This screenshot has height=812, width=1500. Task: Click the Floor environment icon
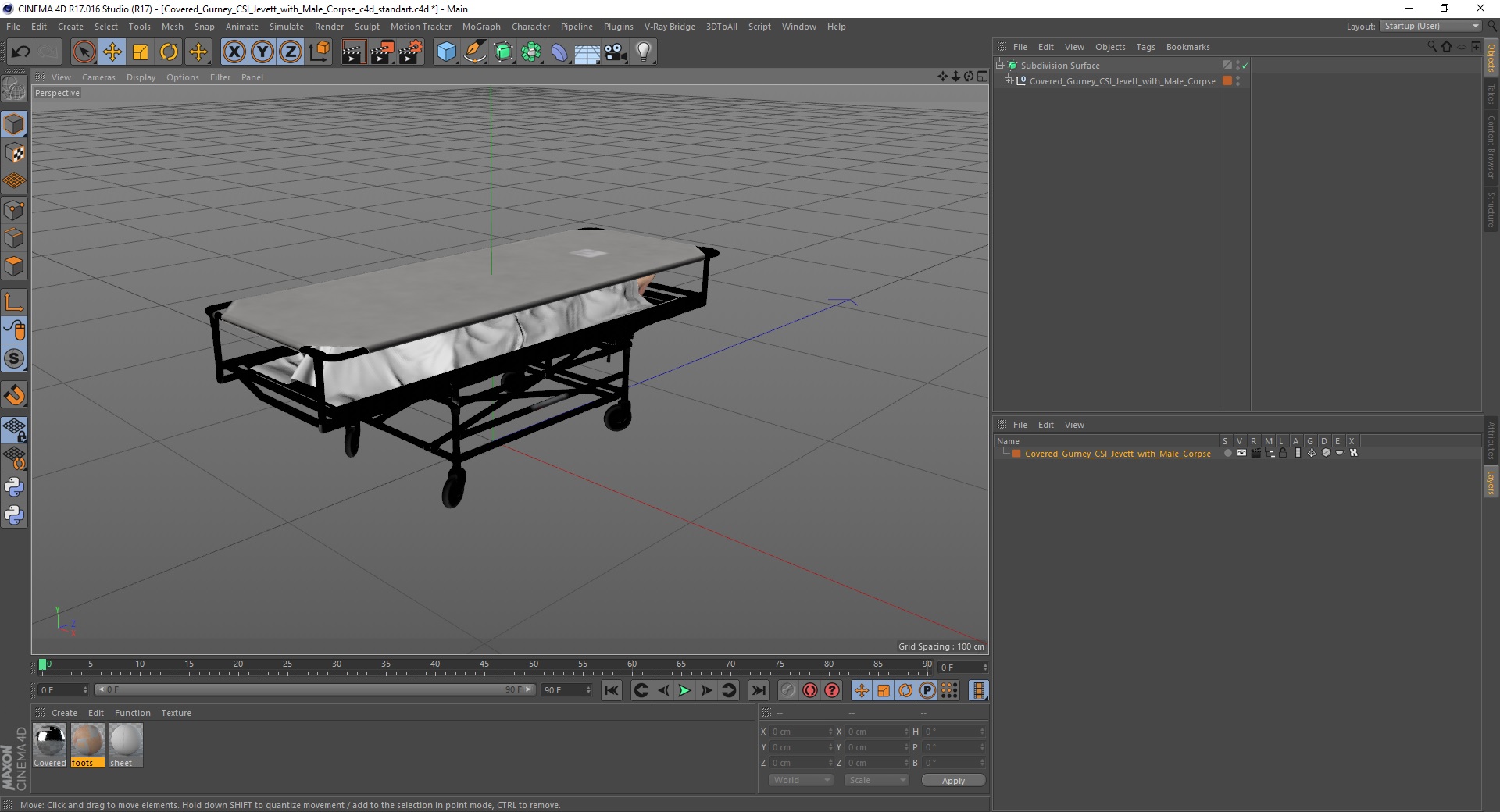(x=587, y=52)
